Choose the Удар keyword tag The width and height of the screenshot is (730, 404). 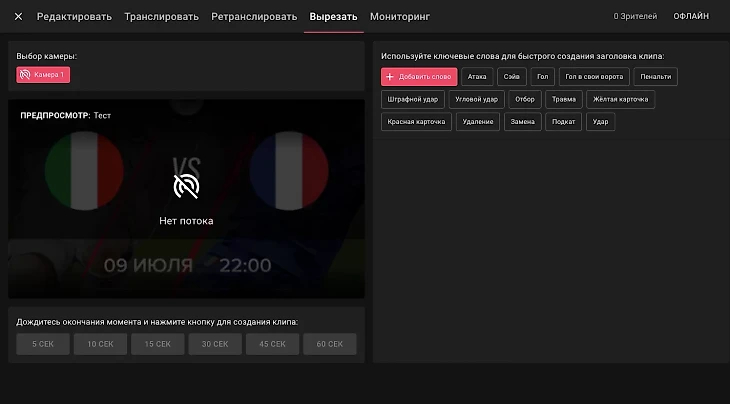tap(600, 121)
